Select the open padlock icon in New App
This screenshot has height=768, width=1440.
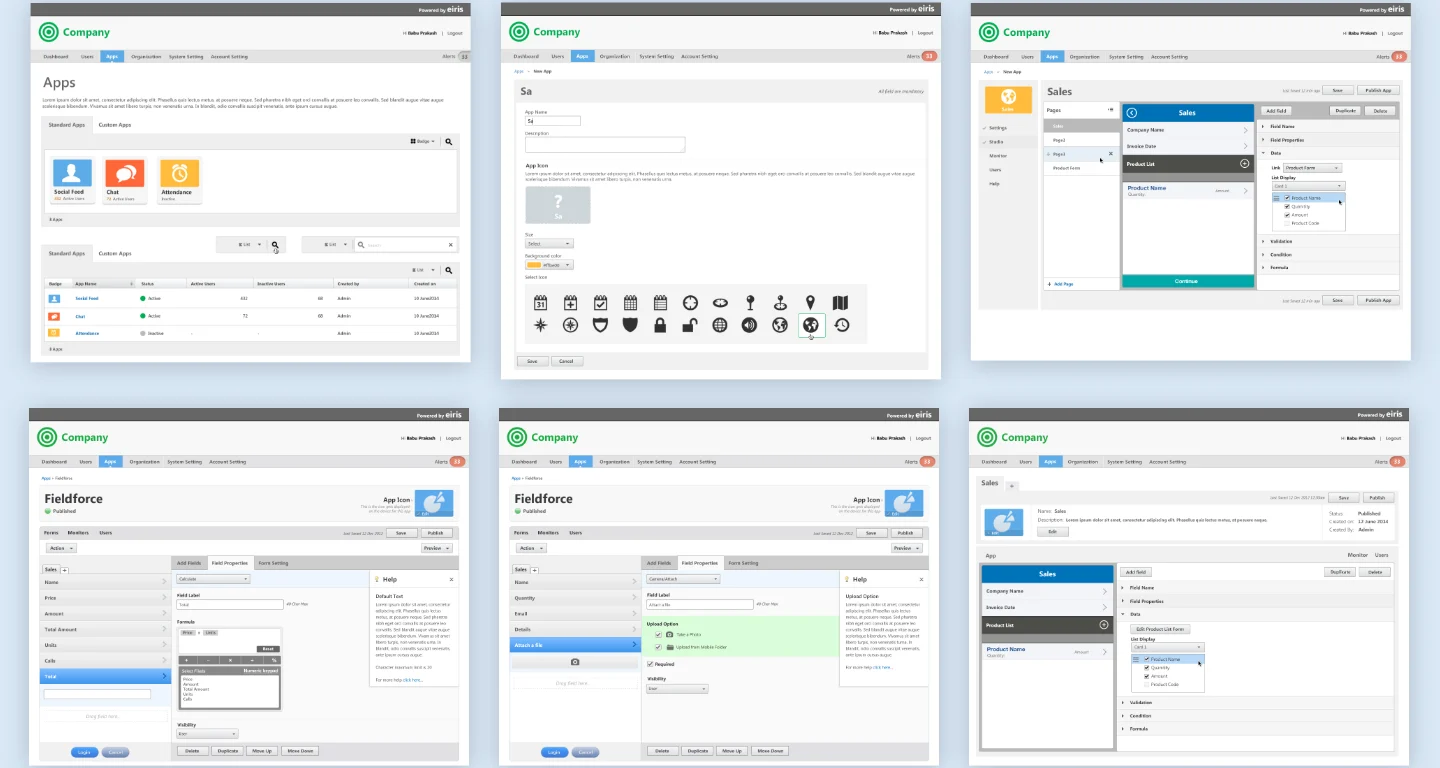point(690,325)
